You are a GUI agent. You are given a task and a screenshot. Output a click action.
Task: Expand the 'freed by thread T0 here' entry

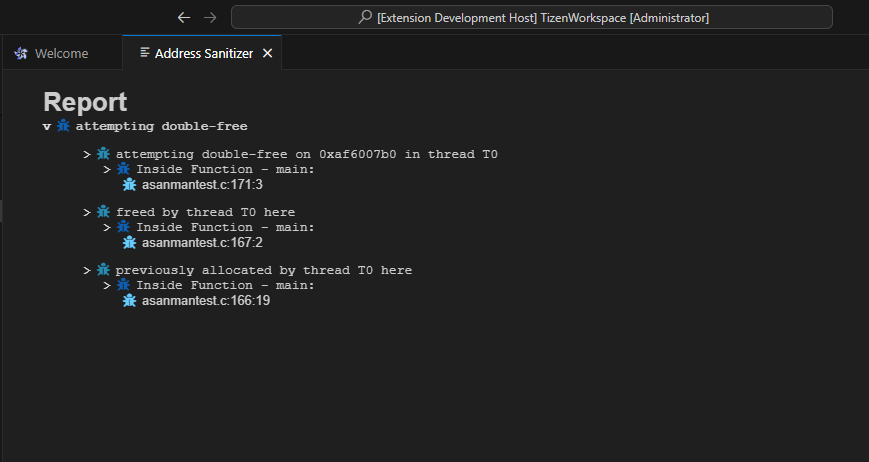88,213
